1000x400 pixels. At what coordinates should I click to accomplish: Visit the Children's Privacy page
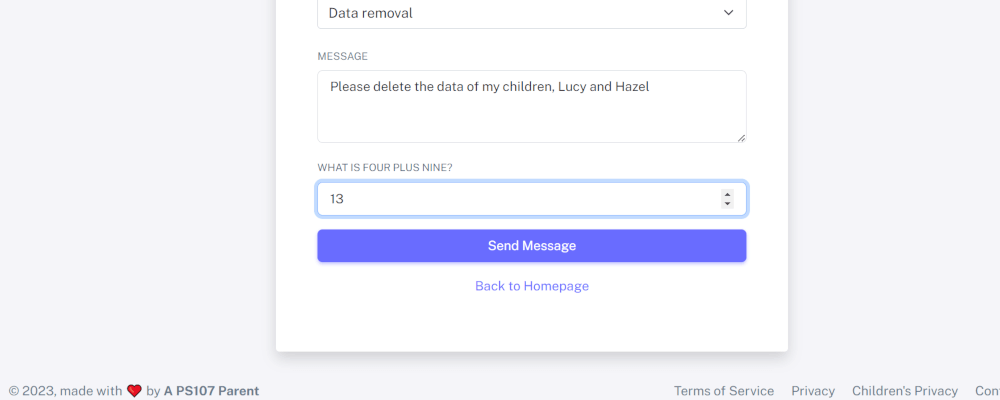click(x=904, y=391)
